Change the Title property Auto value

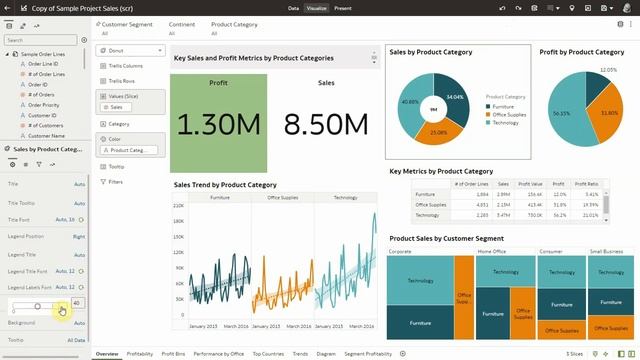[80, 184]
